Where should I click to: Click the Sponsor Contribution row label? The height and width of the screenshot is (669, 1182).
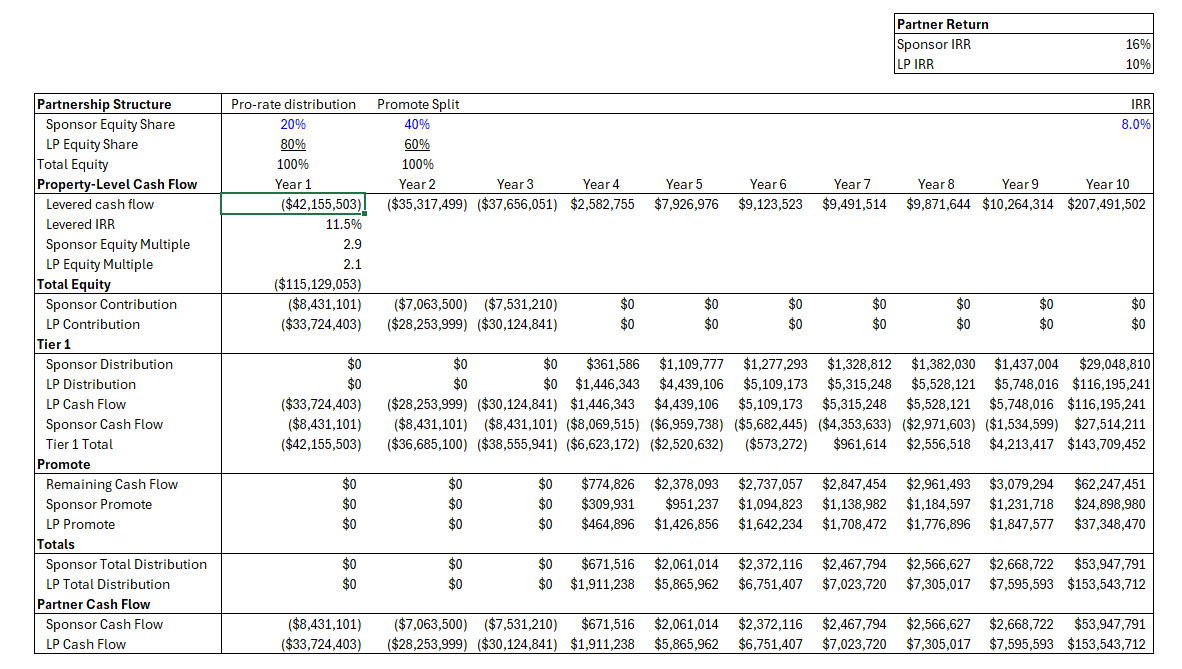111,305
